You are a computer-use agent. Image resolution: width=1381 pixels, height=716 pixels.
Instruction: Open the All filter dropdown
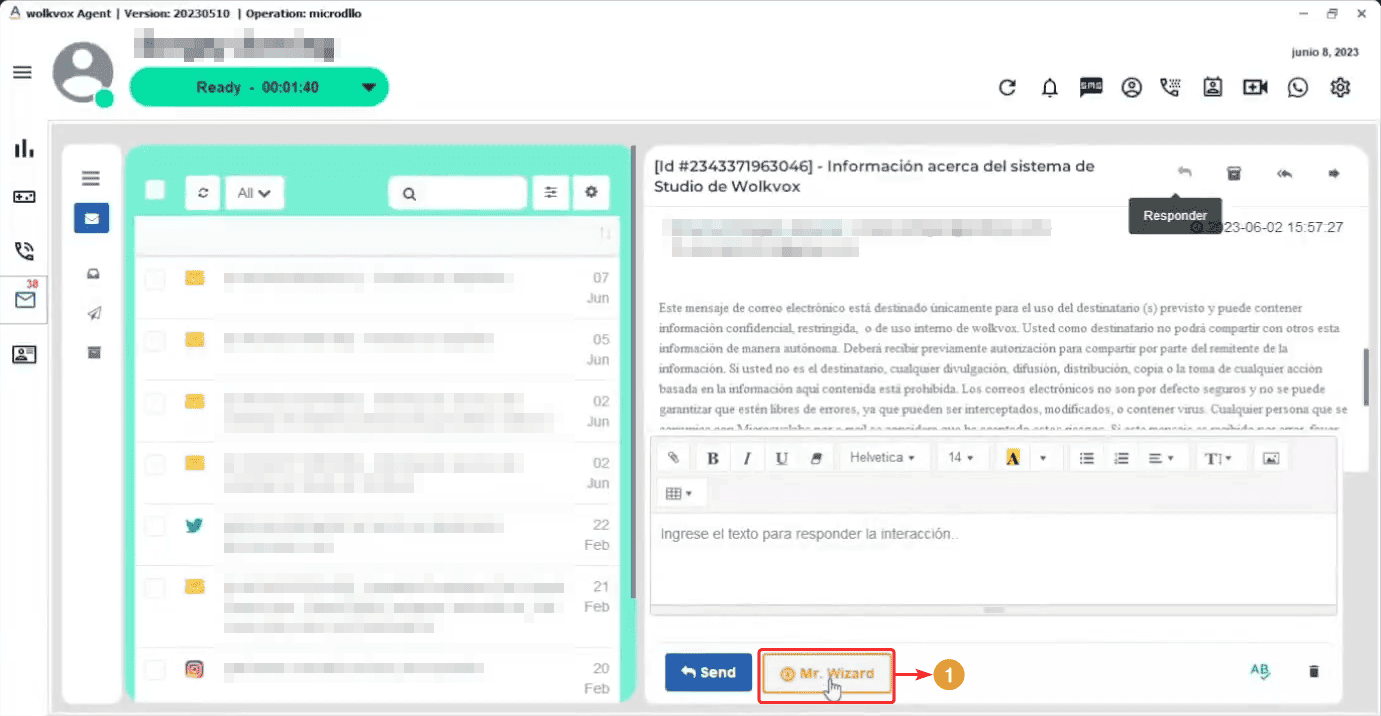(x=255, y=193)
